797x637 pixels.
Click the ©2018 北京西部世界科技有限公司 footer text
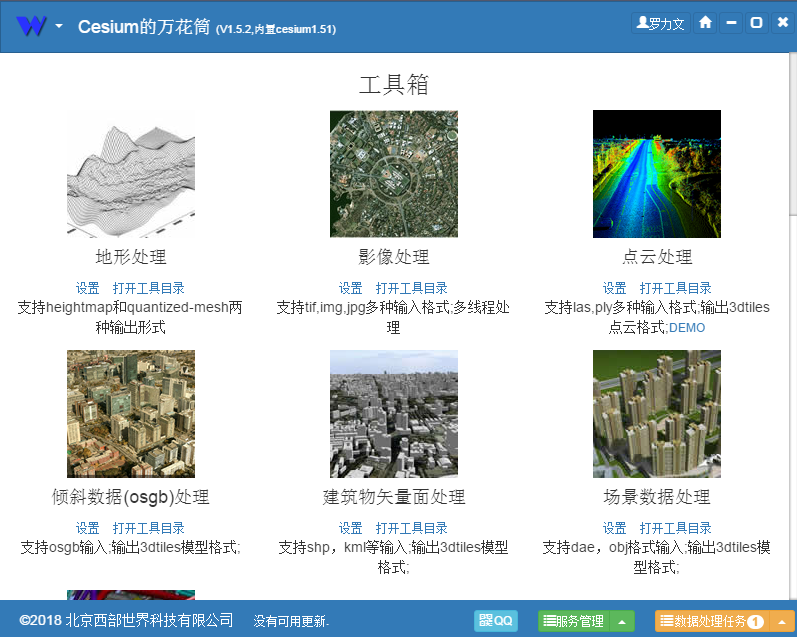point(126,620)
